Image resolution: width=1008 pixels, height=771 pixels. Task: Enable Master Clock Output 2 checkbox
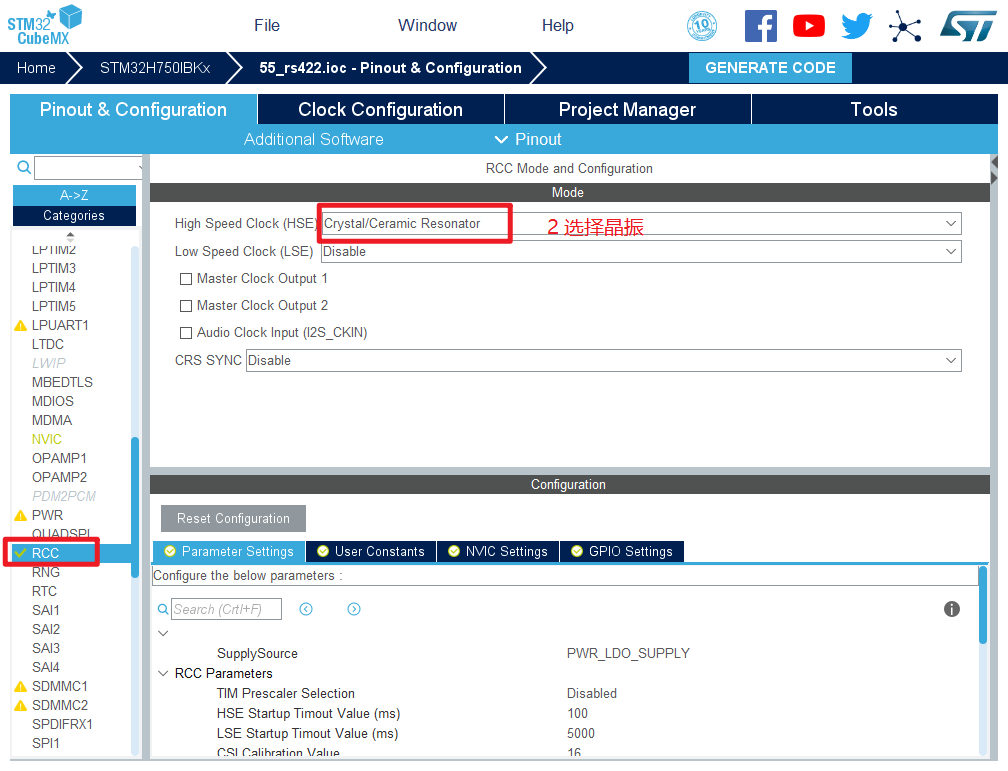click(186, 306)
